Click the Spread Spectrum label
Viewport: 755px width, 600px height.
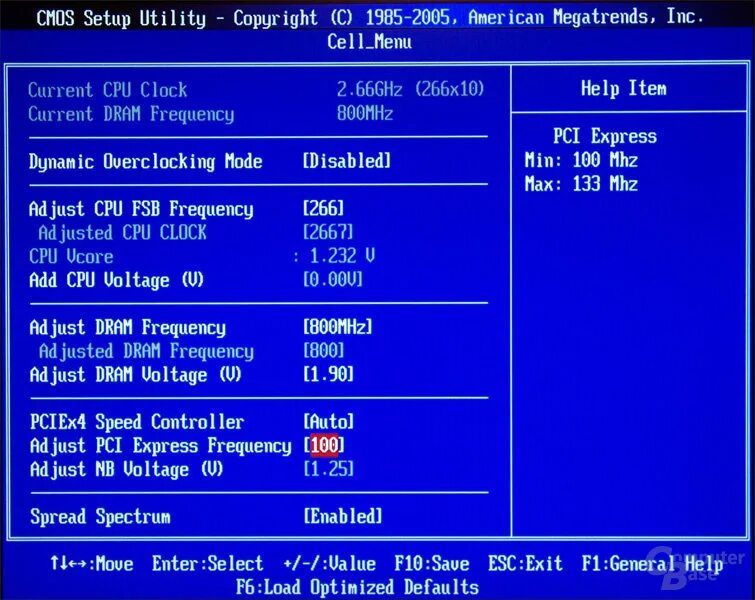click(x=100, y=517)
